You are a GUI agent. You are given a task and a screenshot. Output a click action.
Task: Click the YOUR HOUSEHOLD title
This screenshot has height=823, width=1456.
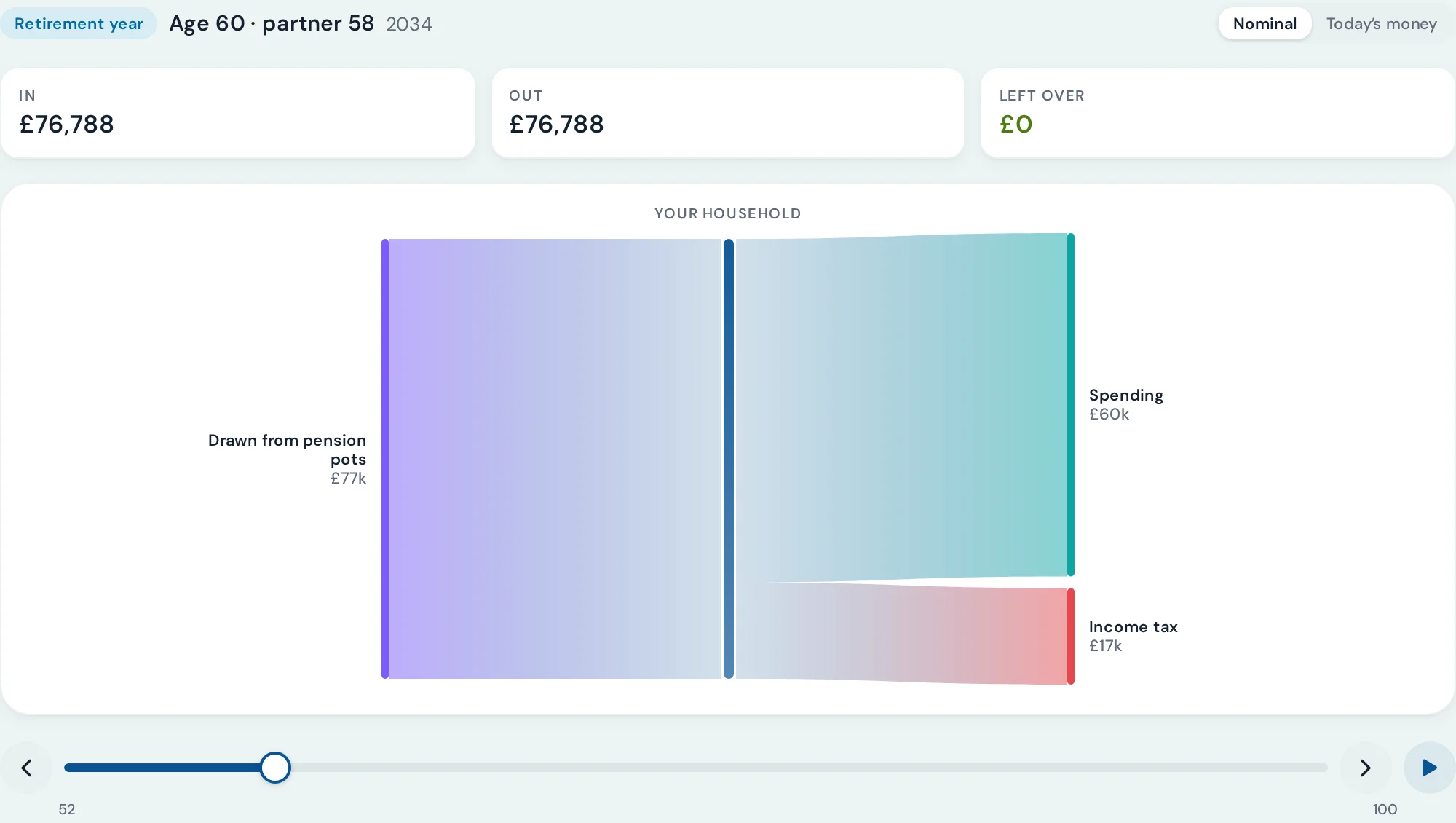[728, 213]
